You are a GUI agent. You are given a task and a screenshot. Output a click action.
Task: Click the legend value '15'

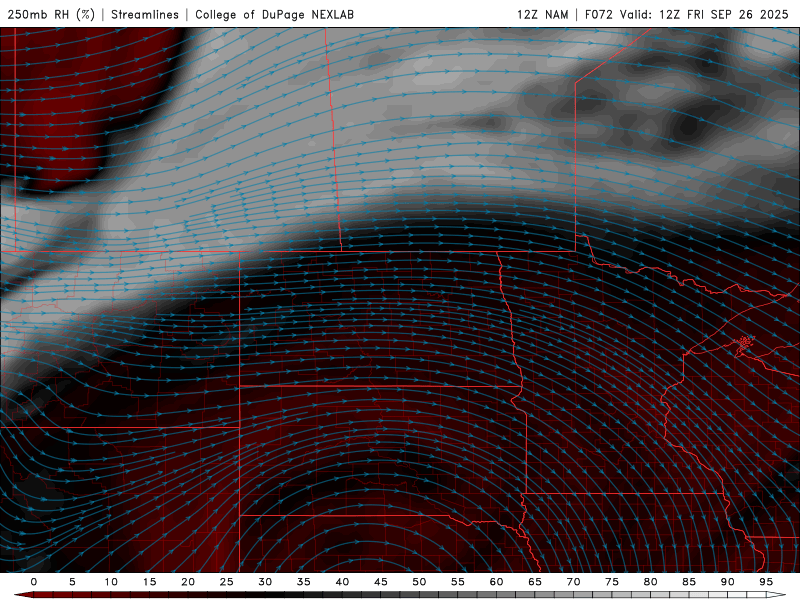[x=149, y=582]
